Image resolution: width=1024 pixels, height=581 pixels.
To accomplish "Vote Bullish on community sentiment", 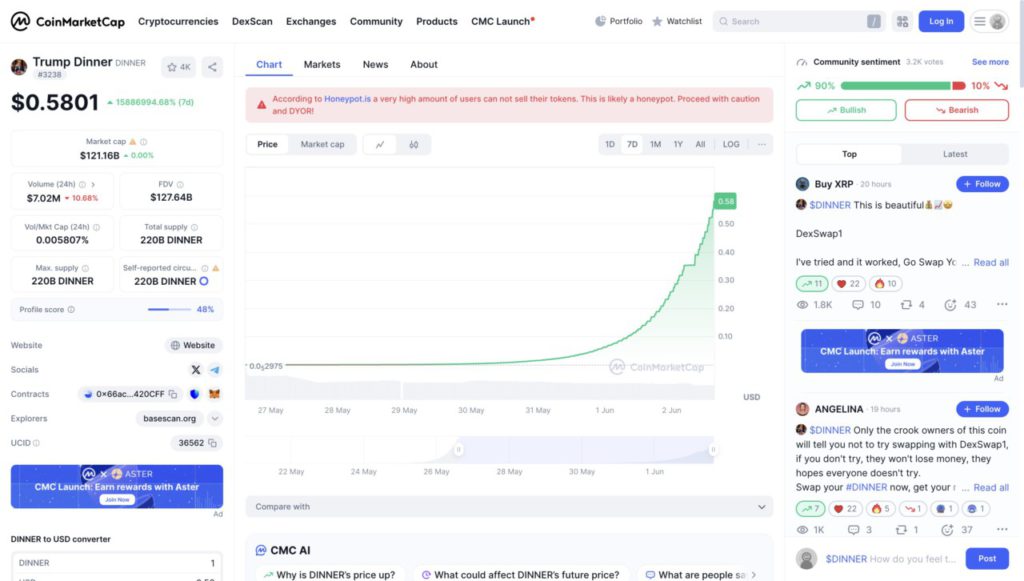I will tap(846, 110).
